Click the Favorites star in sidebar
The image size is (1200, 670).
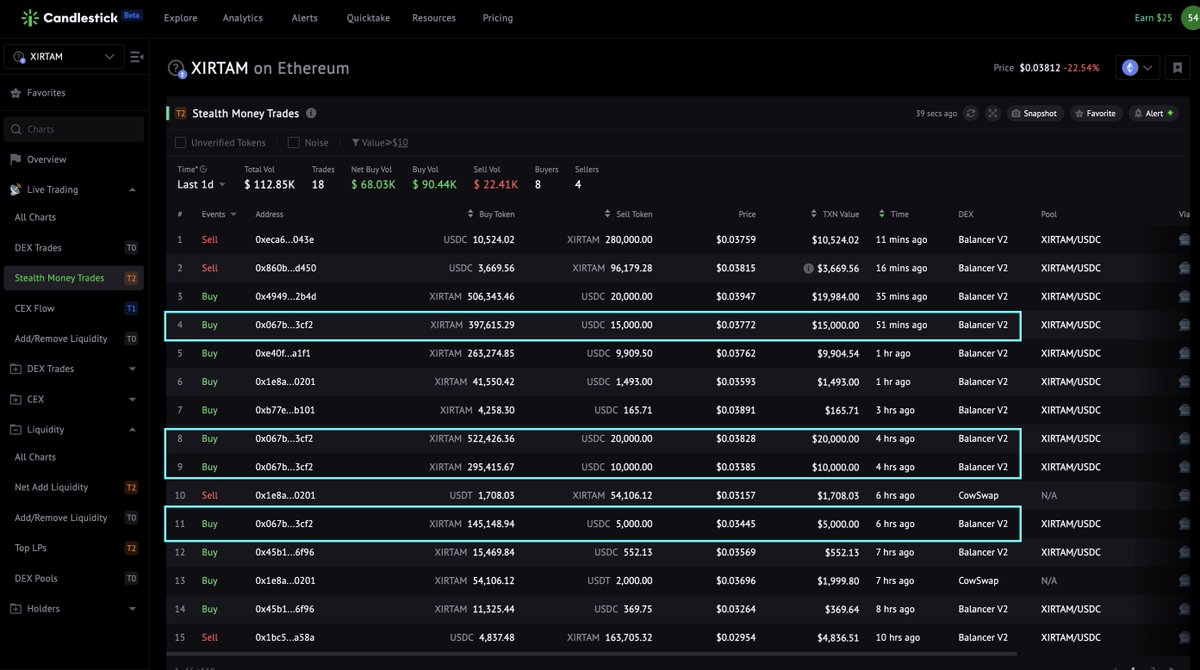click(x=15, y=93)
